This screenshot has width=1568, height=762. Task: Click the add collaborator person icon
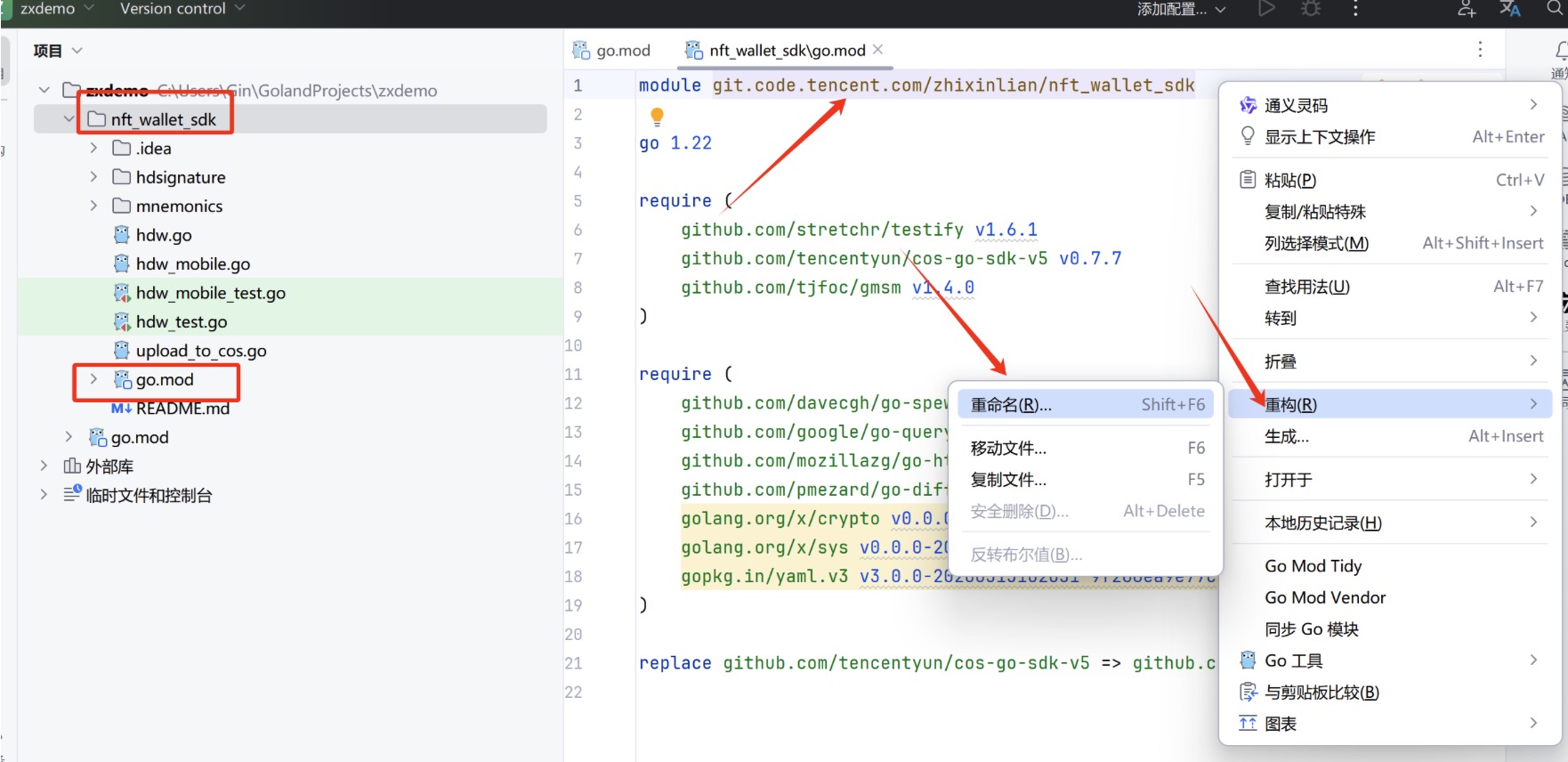click(x=1467, y=9)
